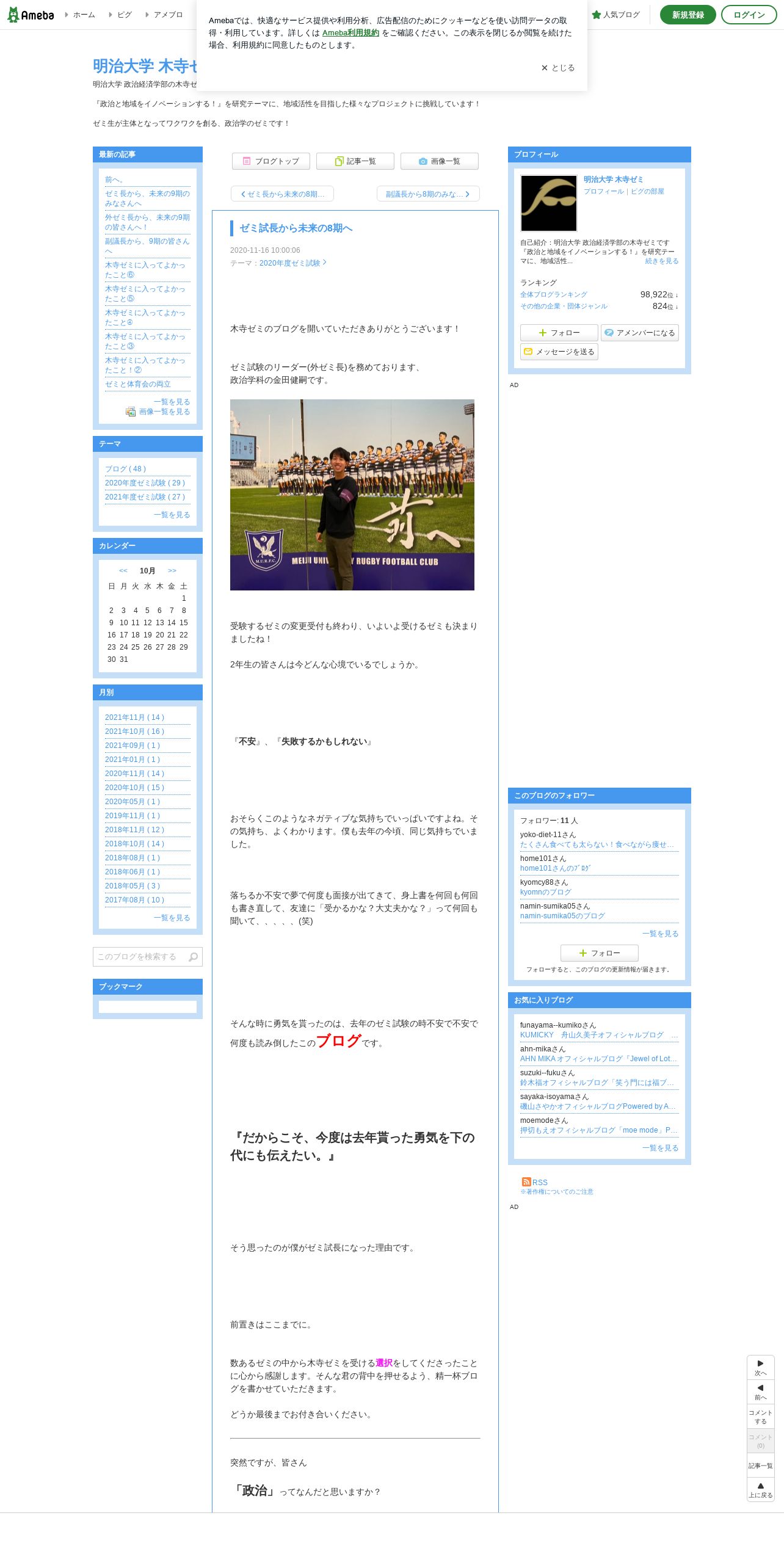Open namin-sumika05のブログ link
The width and height of the screenshot is (784, 1568).
pyautogui.click(x=562, y=916)
